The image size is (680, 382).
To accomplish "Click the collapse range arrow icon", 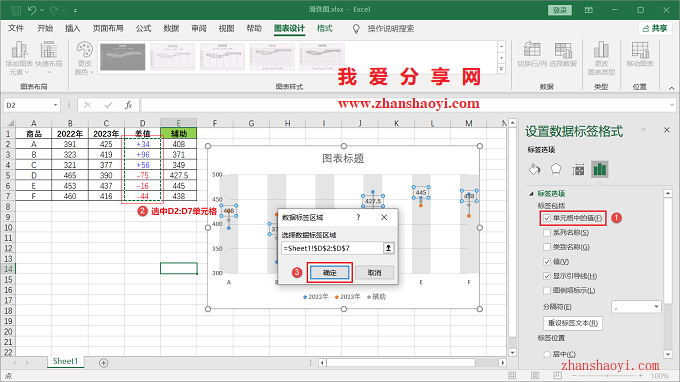I will pos(389,248).
